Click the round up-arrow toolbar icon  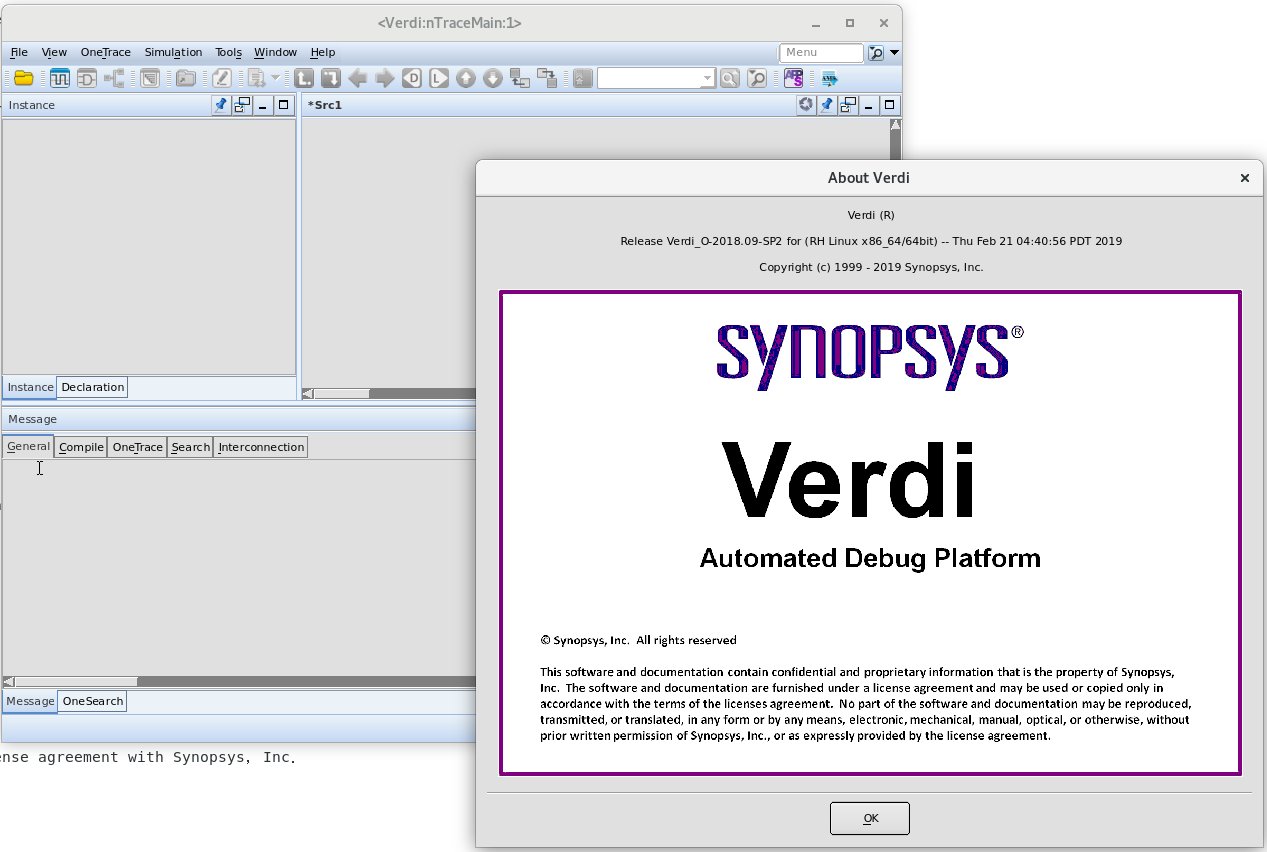coord(466,78)
